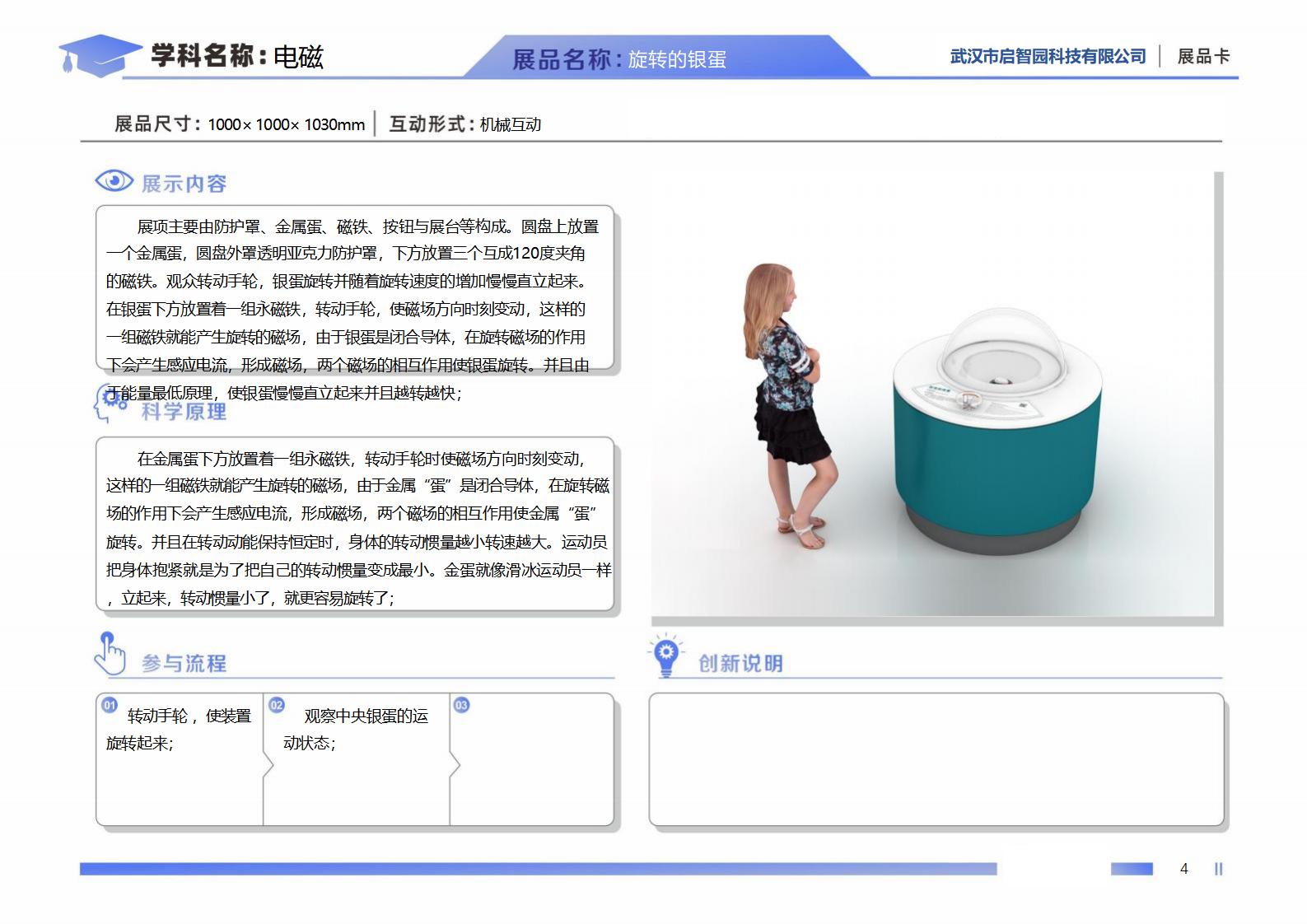
Task: Click the pointing hand icon beside 参与流程
Action: click(110, 653)
